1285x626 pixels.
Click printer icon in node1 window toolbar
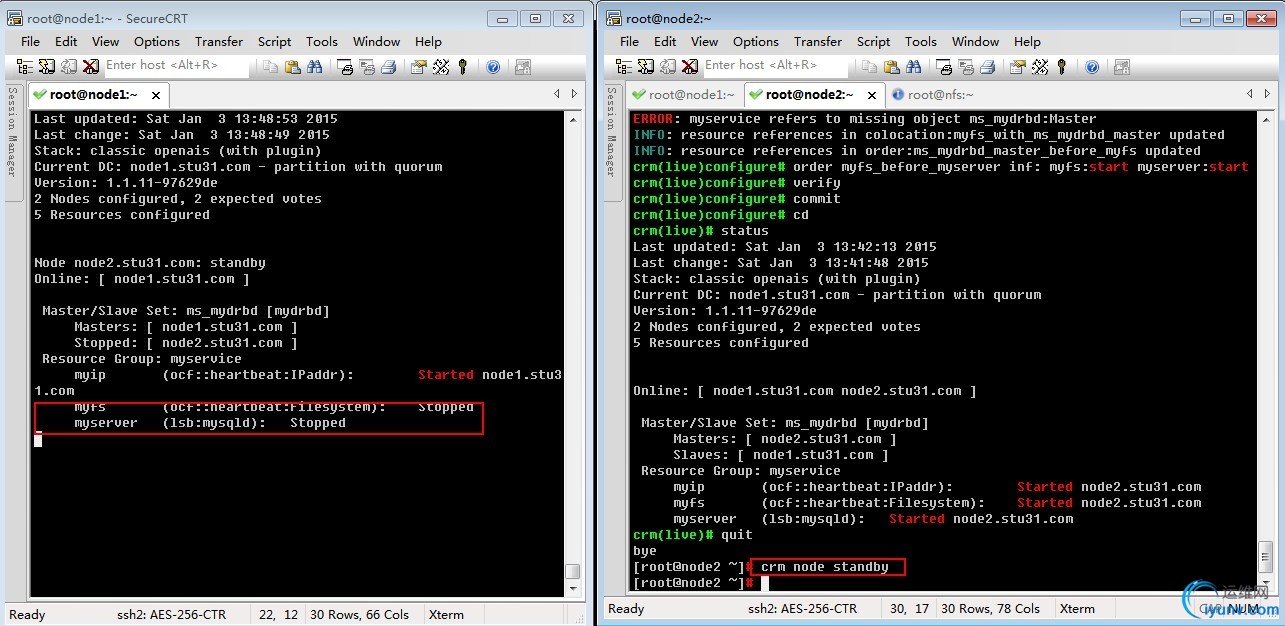tap(389, 66)
